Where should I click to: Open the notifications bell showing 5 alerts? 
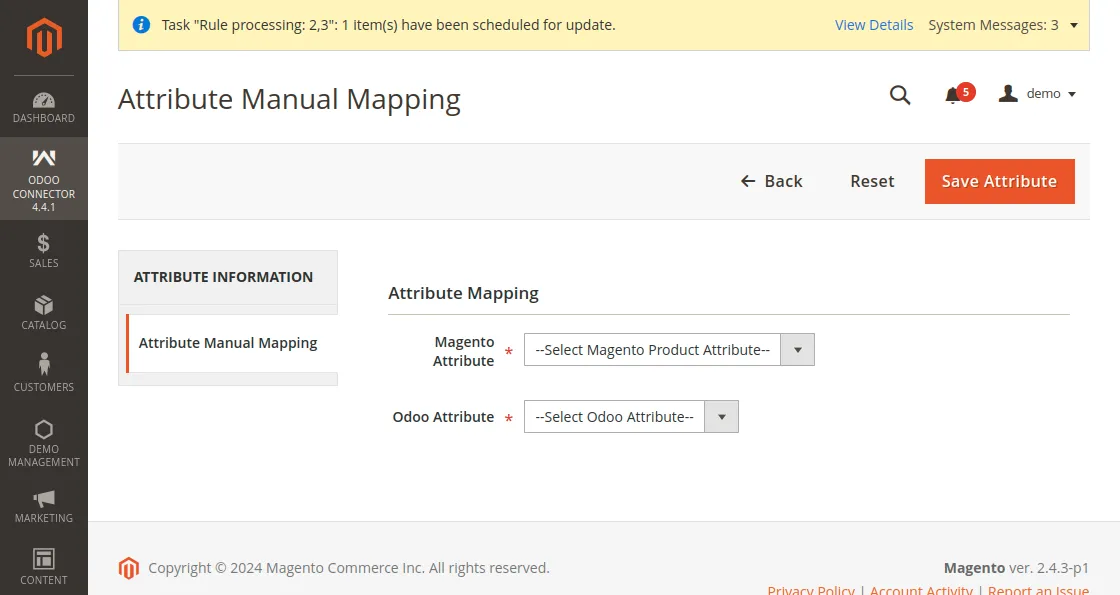[955, 93]
